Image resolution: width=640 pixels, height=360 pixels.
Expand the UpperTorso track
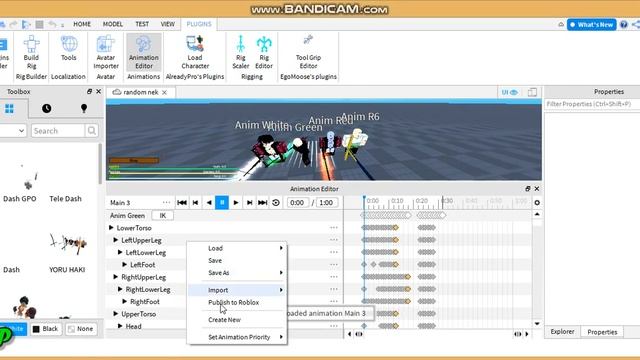point(116,313)
